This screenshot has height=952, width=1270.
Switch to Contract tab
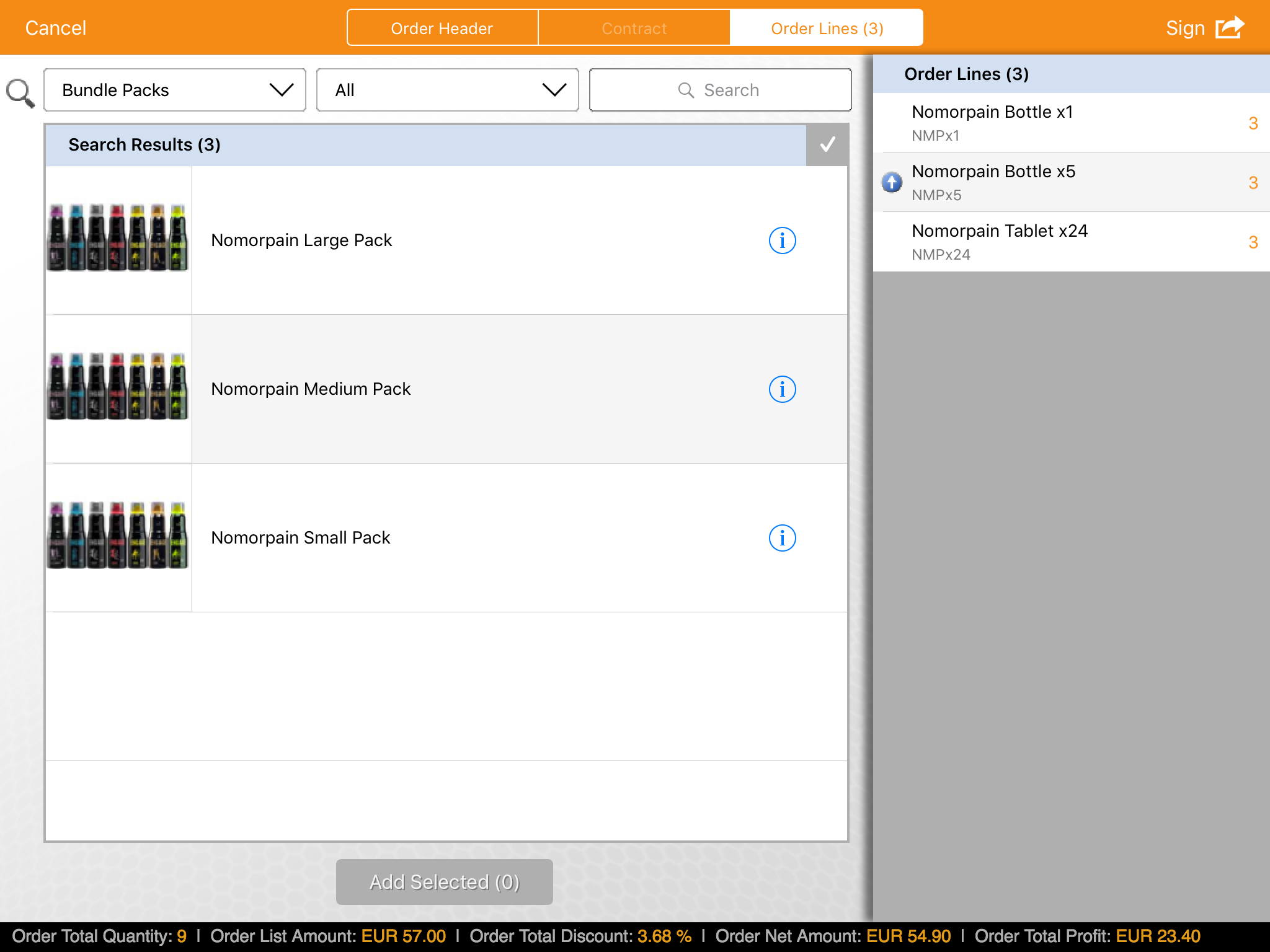click(x=634, y=29)
